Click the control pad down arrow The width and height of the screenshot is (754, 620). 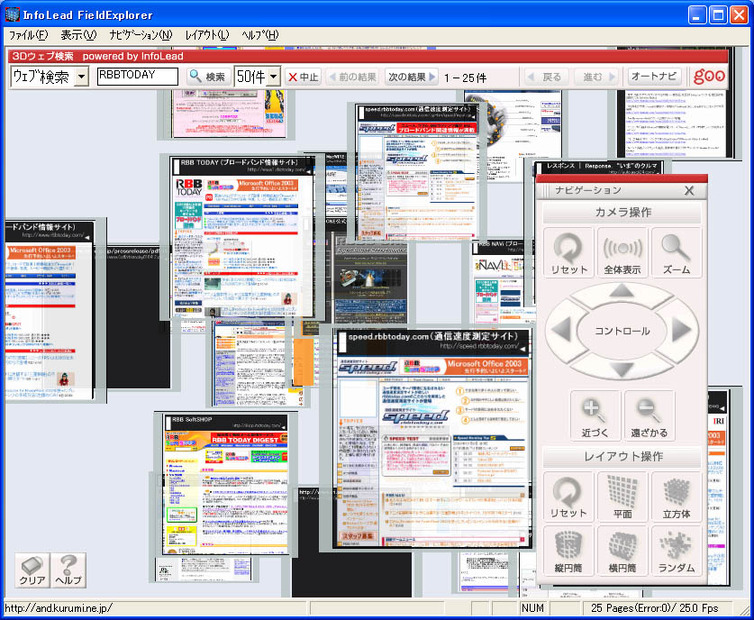tap(622, 369)
